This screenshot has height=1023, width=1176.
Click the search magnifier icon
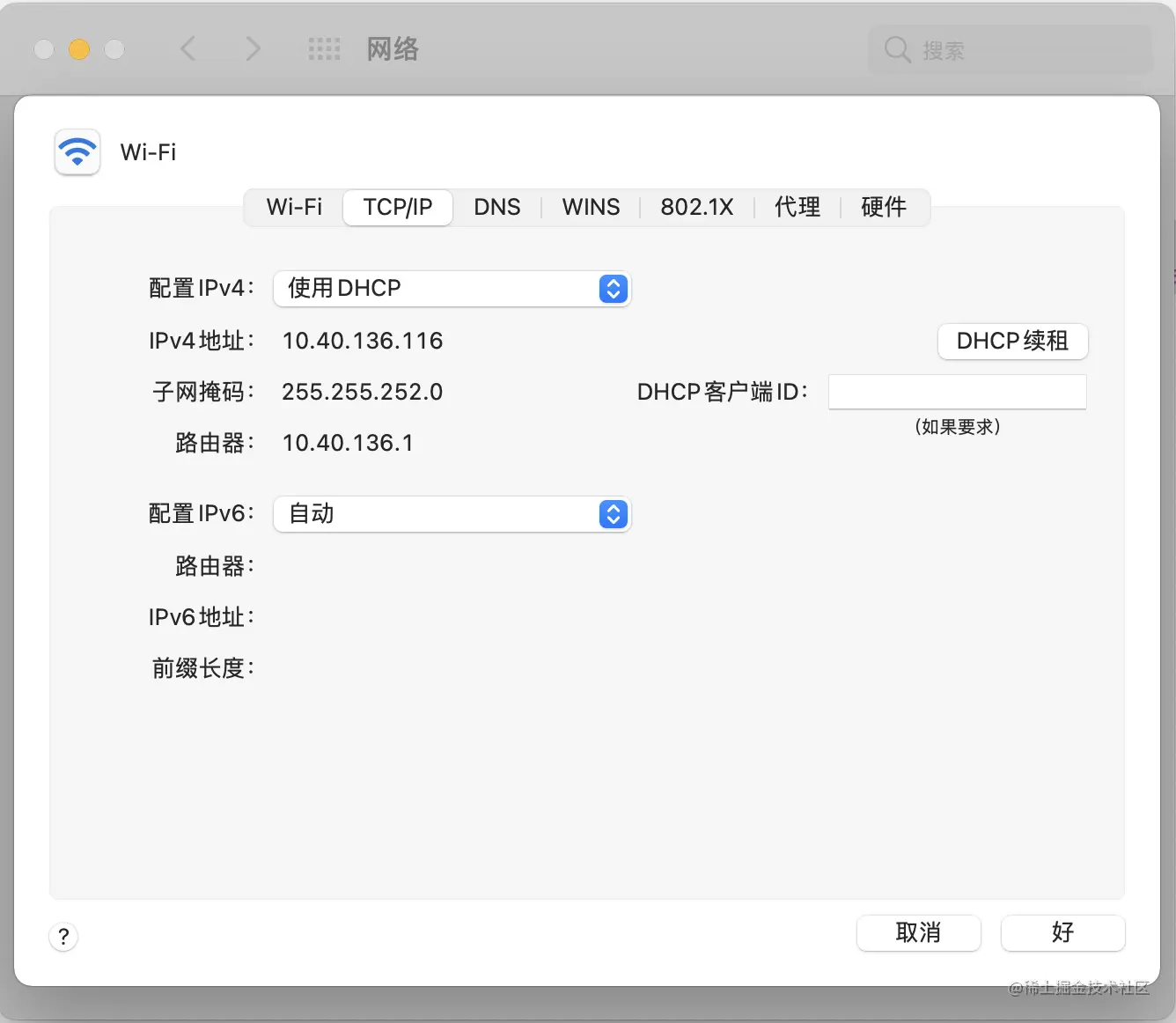897,49
